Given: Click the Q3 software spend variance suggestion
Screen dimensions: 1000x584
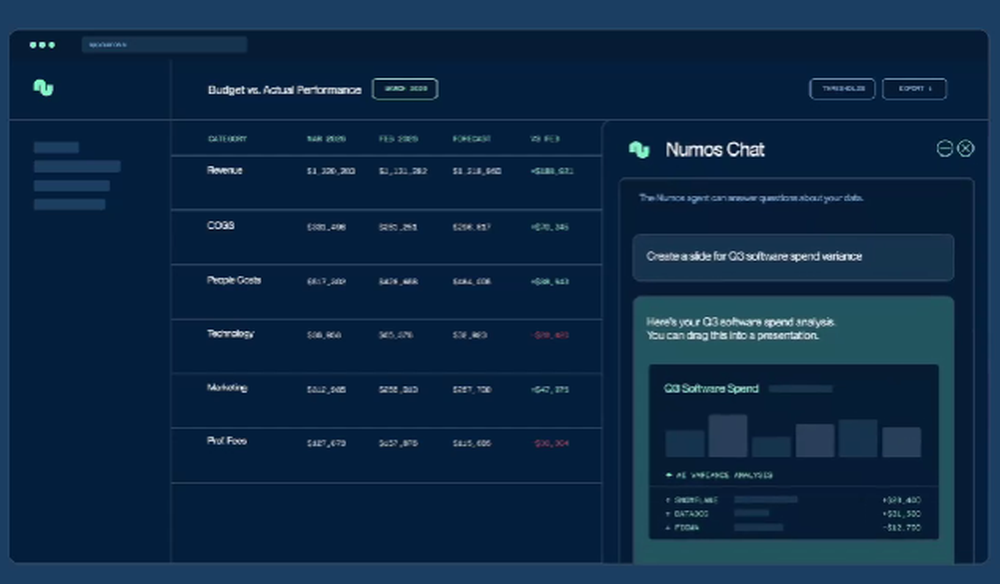Looking at the screenshot, I should pos(793,257).
